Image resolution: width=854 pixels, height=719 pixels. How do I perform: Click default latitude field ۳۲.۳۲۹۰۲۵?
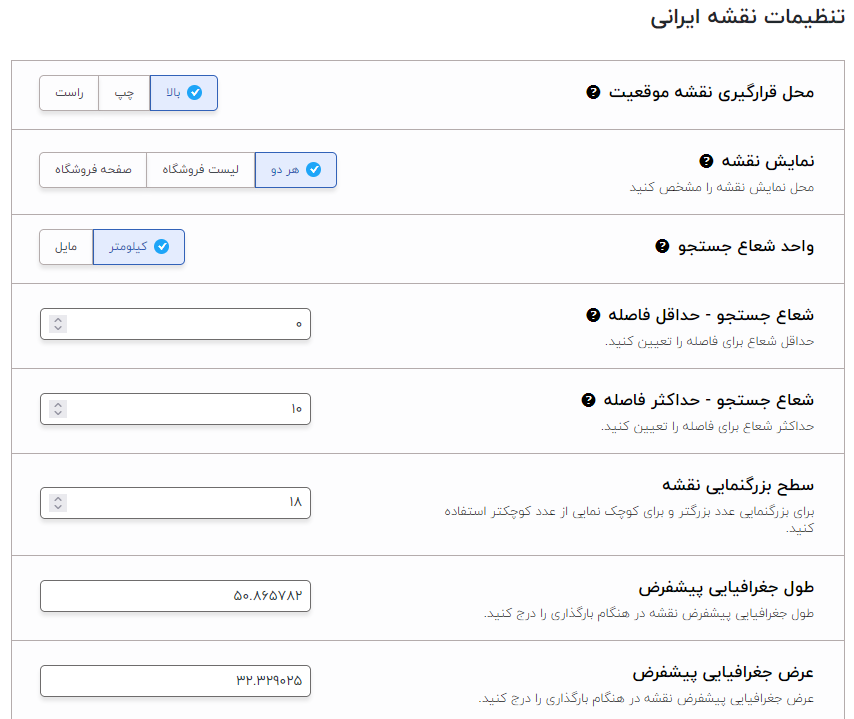click(x=175, y=681)
